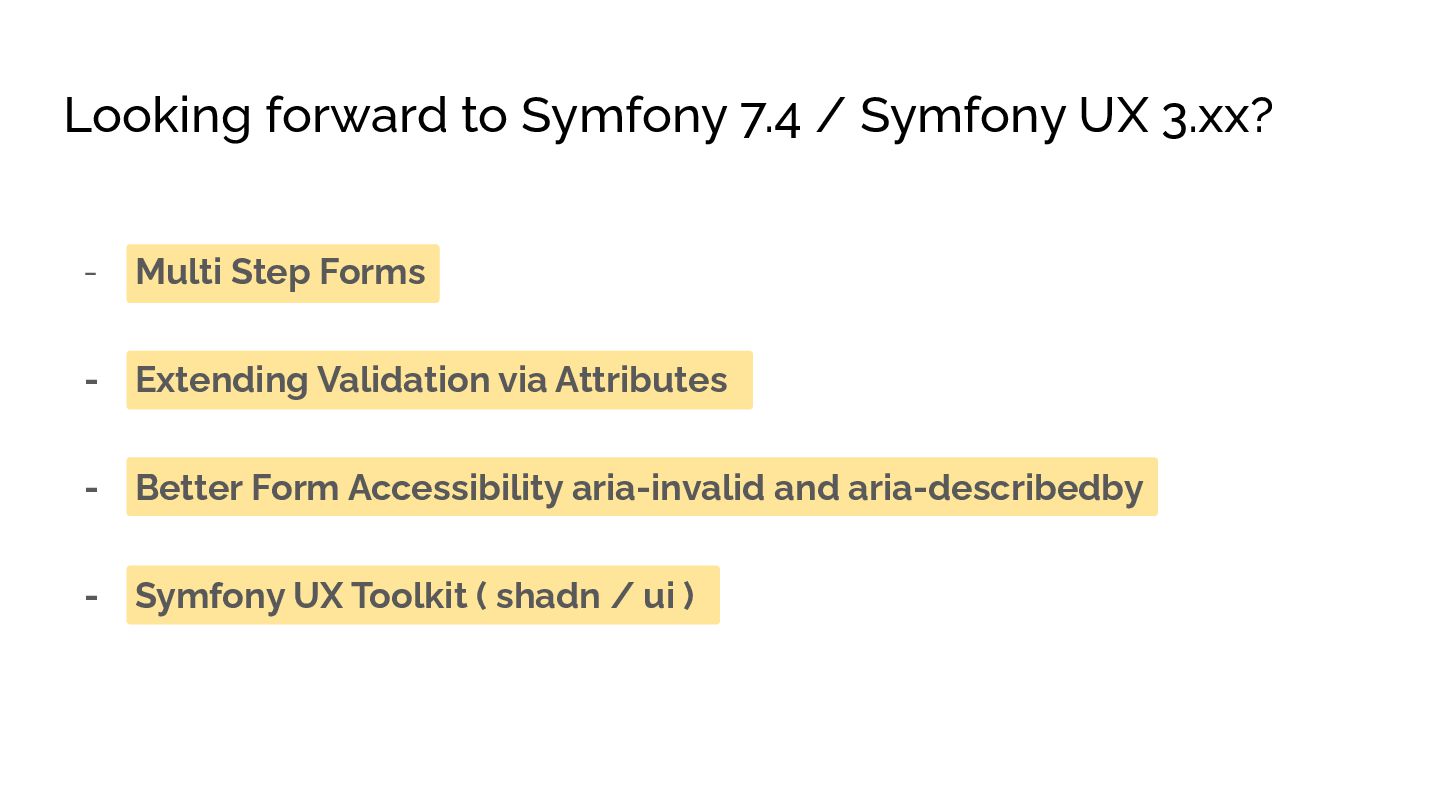Click the dash before Symfony UX Toolkit
Screen dimensions: 1440x810
click(x=91, y=597)
